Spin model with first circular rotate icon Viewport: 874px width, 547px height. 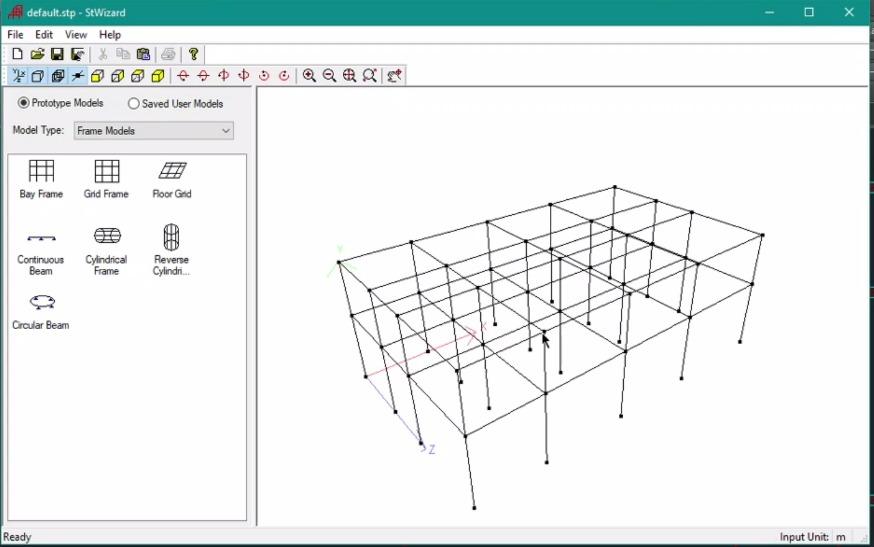(x=264, y=76)
